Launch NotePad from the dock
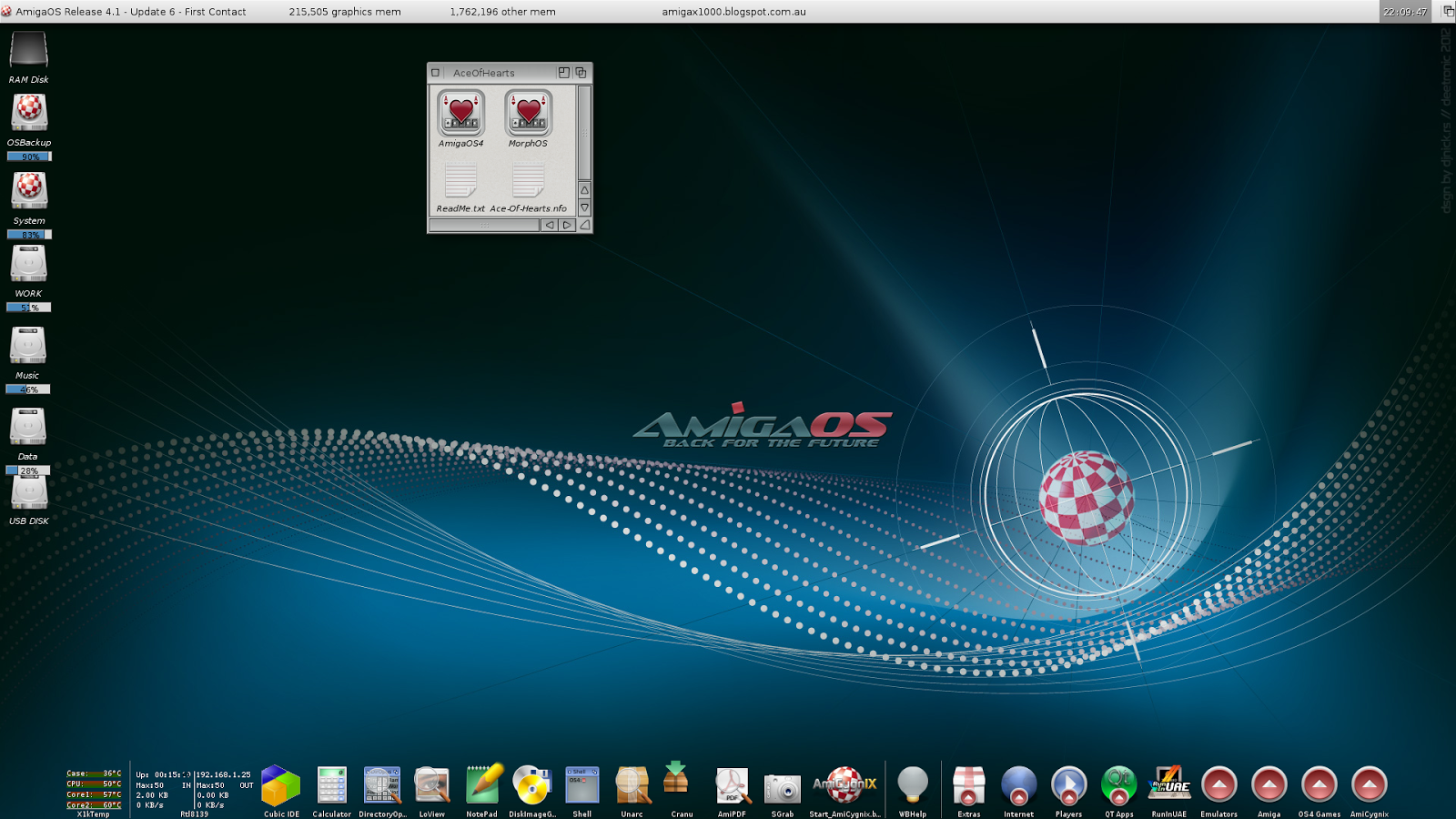Screen dimensions: 1456x819 click(x=482, y=785)
